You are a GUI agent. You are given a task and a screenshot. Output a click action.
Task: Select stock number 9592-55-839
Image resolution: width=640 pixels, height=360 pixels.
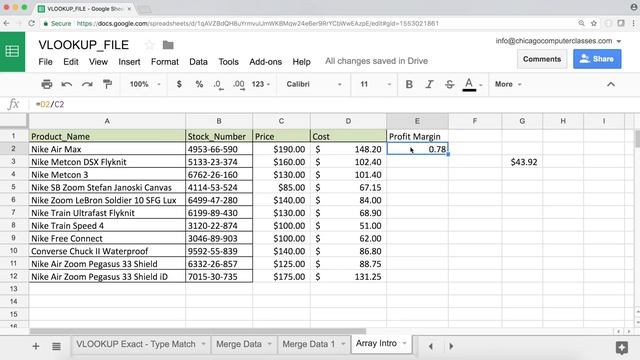point(219,251)
